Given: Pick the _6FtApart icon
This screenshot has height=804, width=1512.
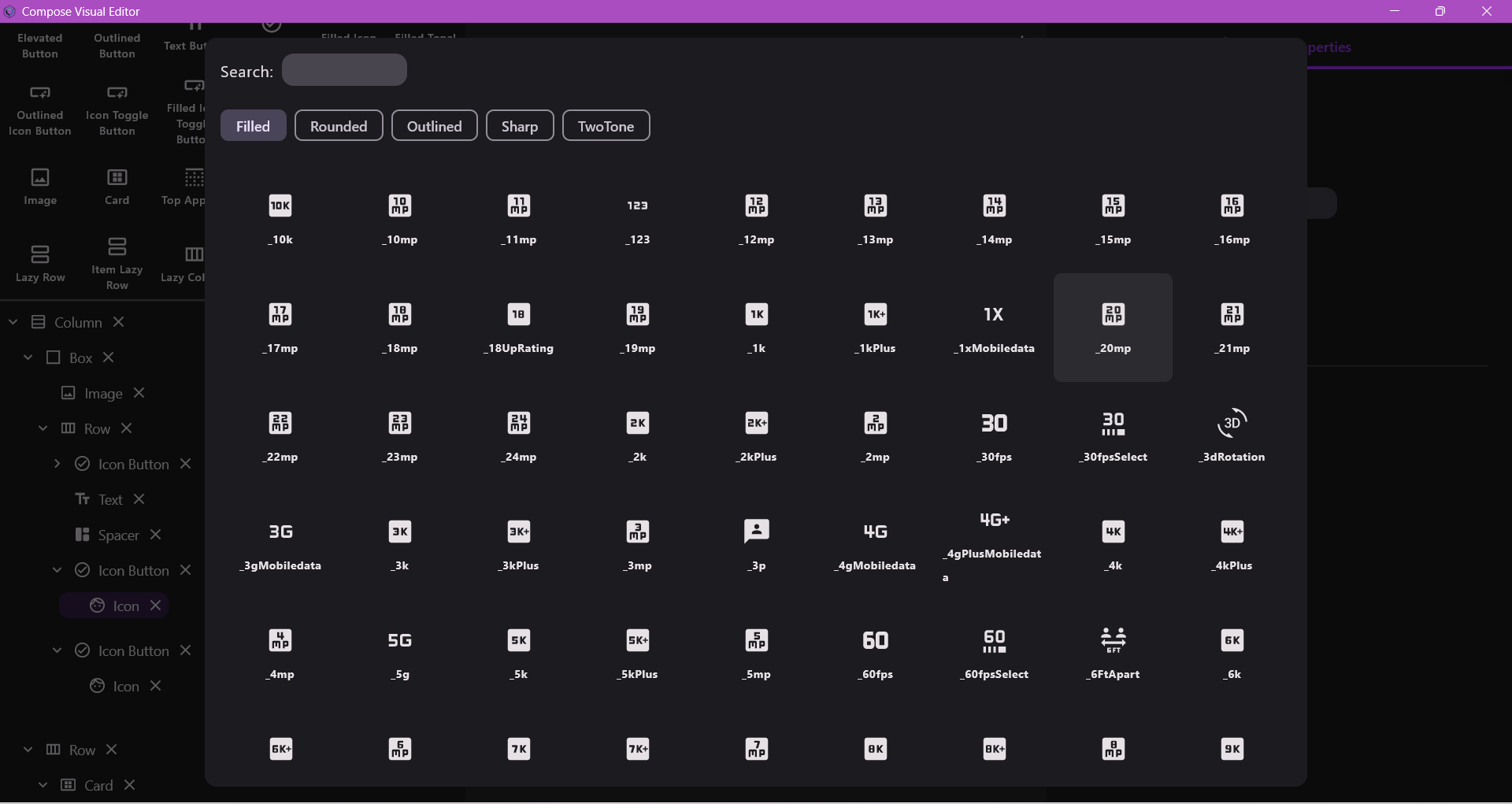Looking at the screenshot, I should [x=1113, y=653].
